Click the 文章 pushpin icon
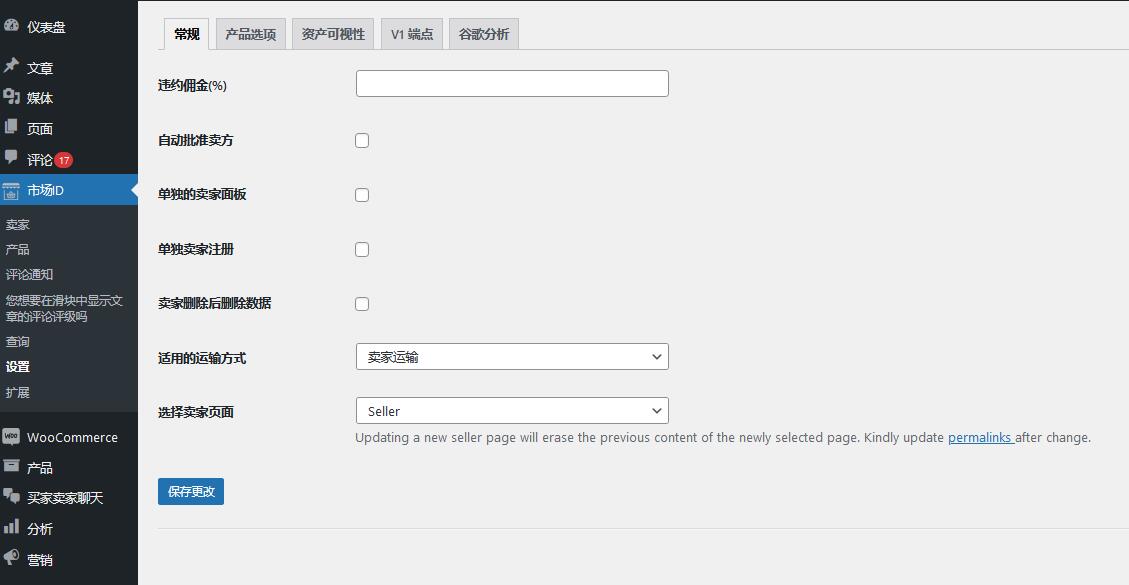 [11, 66]
